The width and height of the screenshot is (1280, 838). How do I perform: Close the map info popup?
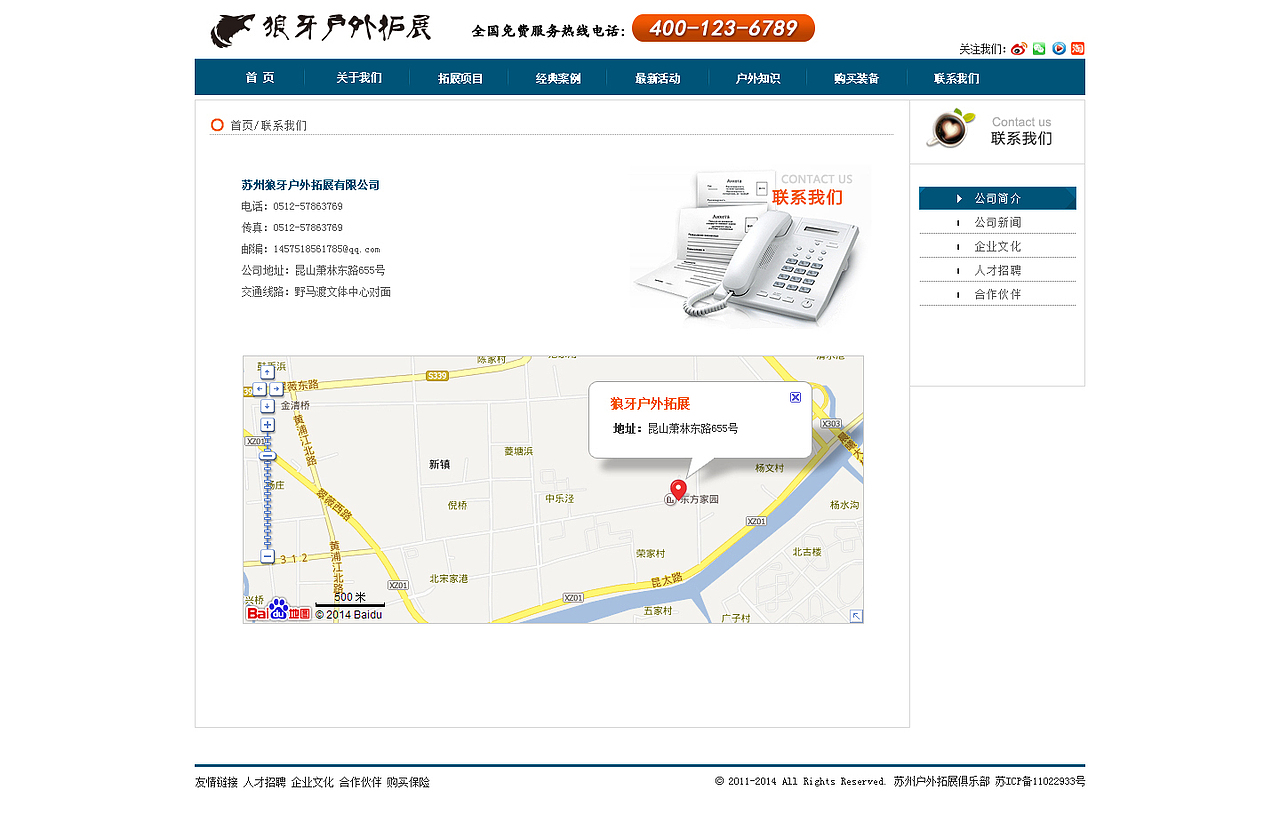tap(796, 397)
